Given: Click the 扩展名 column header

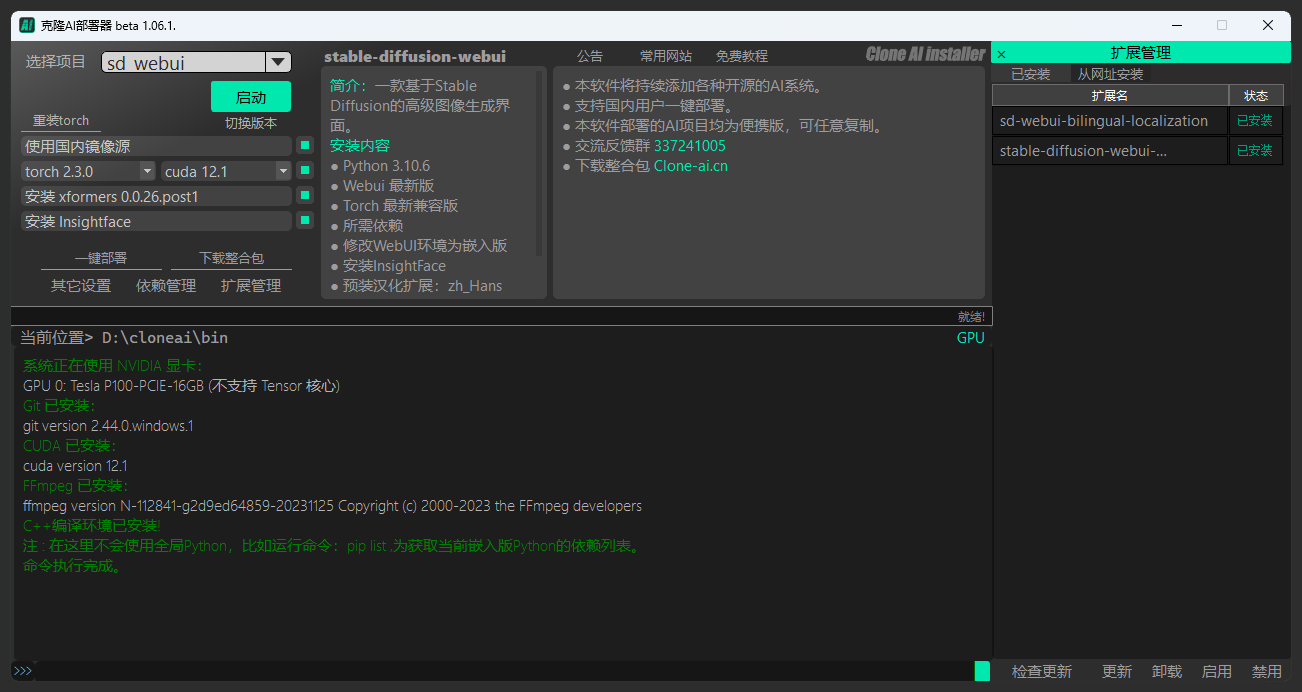Looking at the screenshot, I should pyautogui.click(x=1110, y=96).
